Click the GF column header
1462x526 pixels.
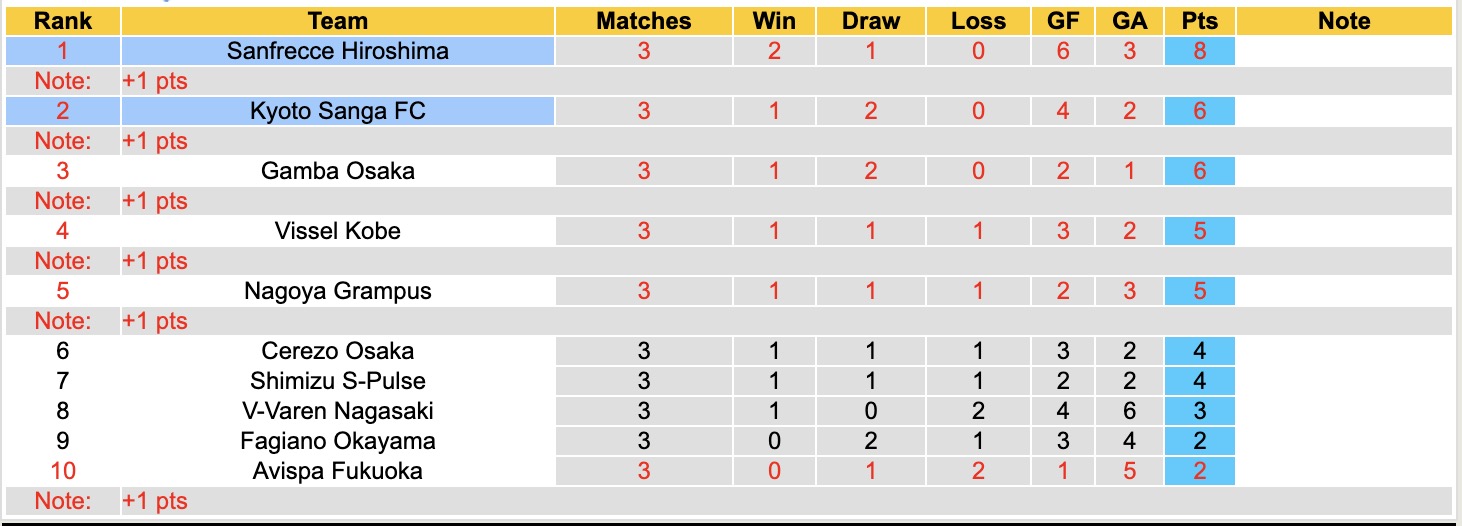[1063, 21]
